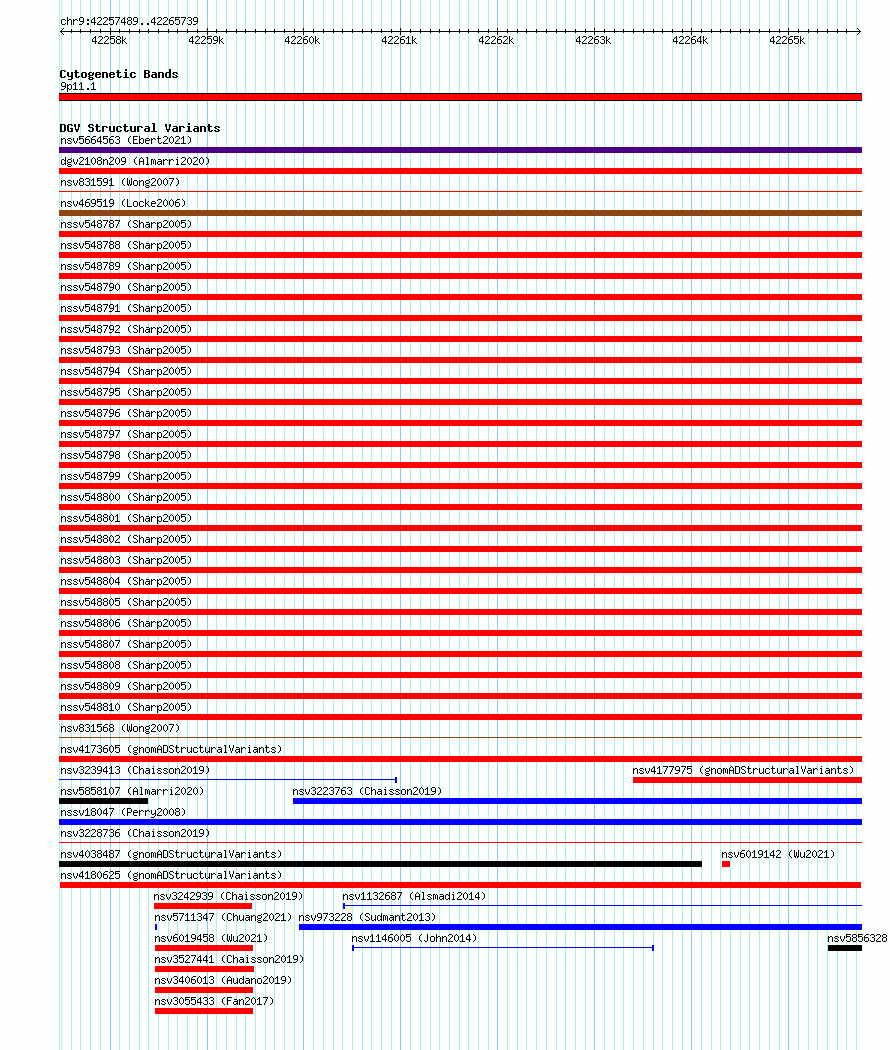Click nssv548798 (Sharp2005) entry
Image resolution: width=890 pixels, height=1050 pixels.
pyautogui.click(x=126, y=455)
